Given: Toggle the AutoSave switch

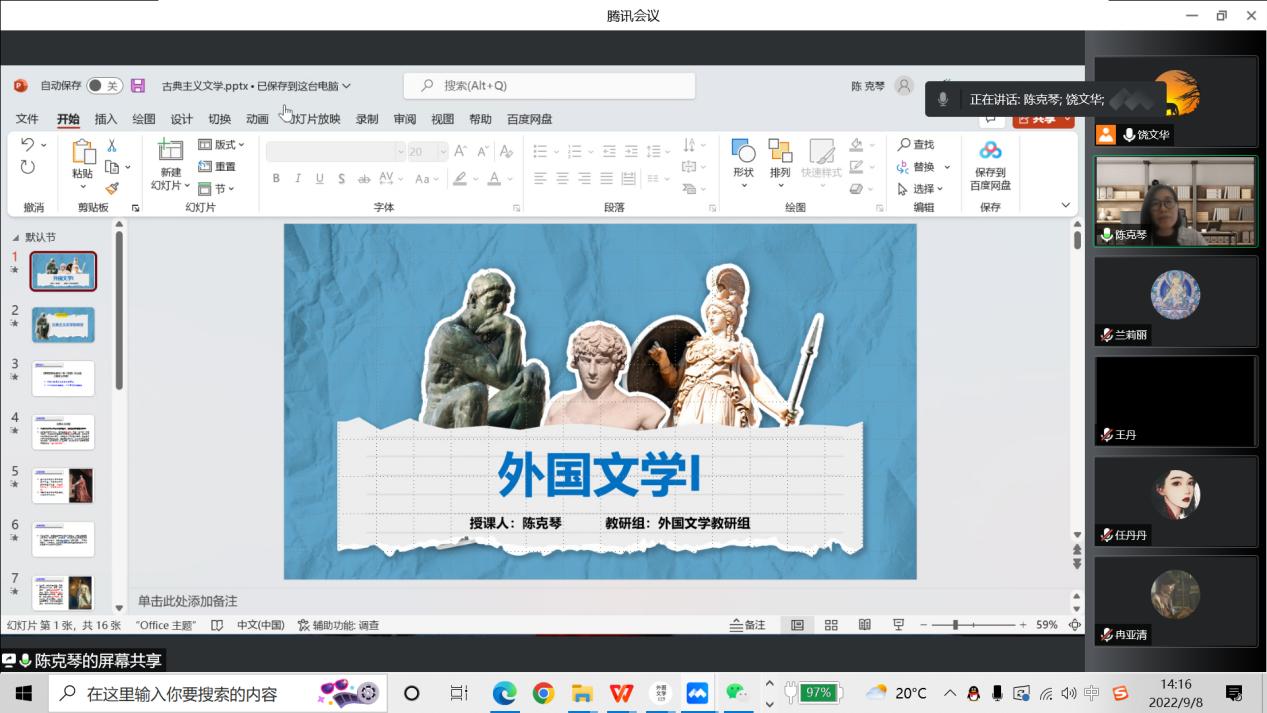Looking at the screenshot, I should pos(104,86).
